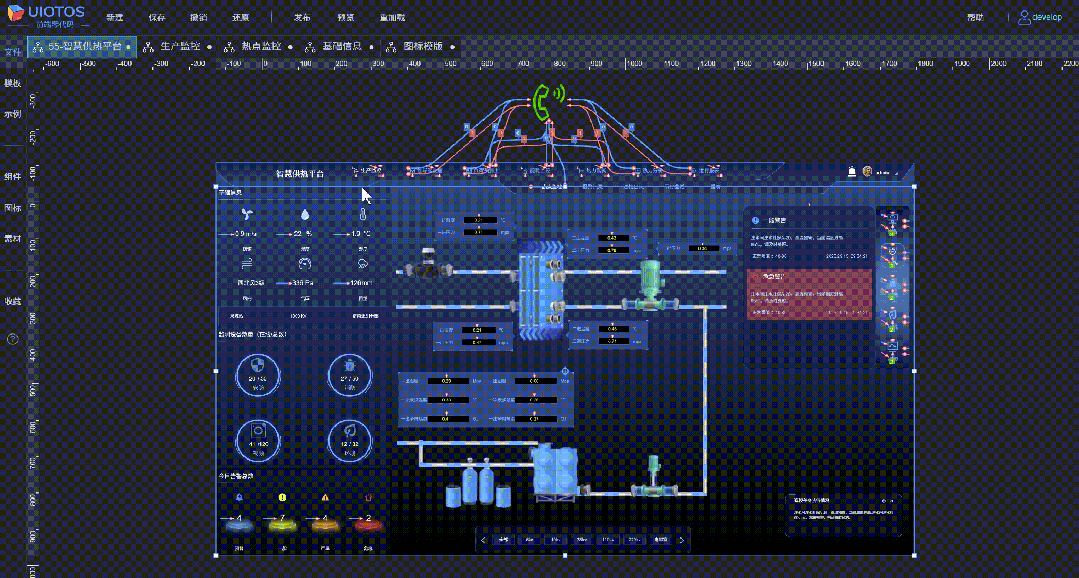Click the user avatar in dashboard header
1079x578 pixels.
(867, 172)
